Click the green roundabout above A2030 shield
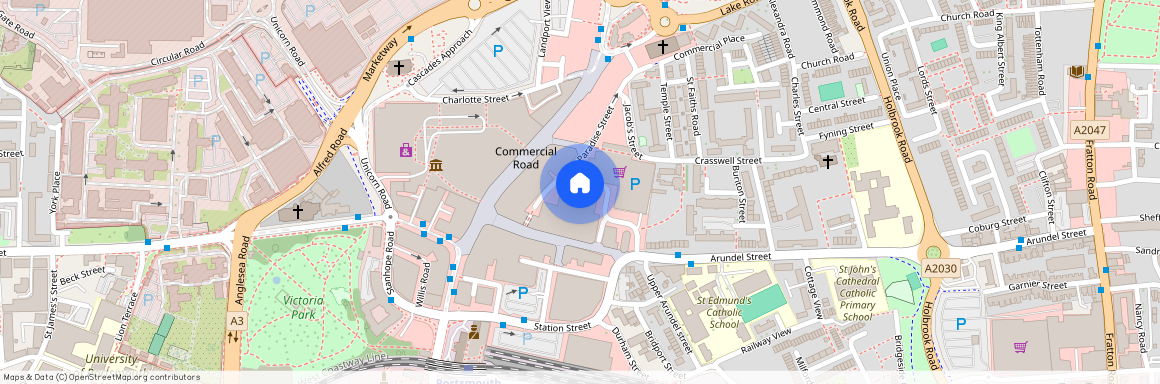The height and width of the screenshot is (384, 1160). click(933, 252)
